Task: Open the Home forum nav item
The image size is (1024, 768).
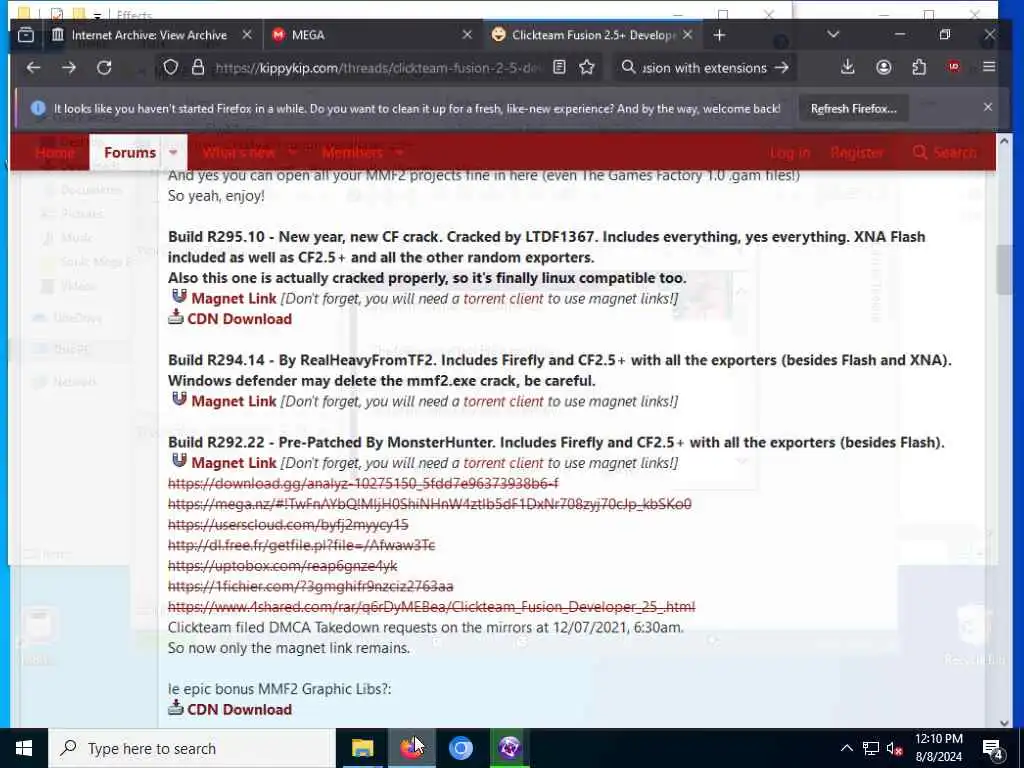Action: tap(55, 152)
